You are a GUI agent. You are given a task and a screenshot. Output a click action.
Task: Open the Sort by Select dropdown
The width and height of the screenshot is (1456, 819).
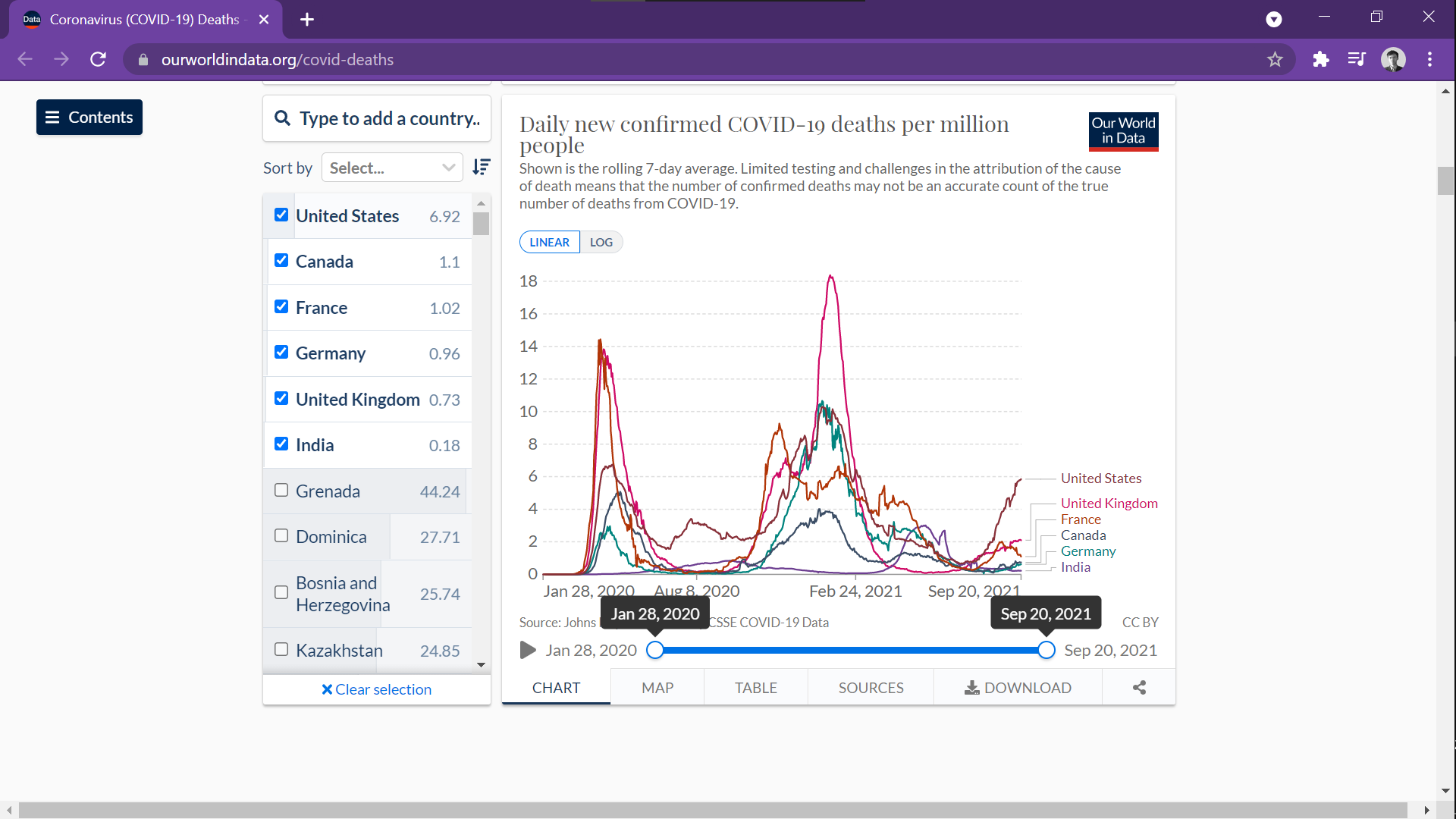392,168
